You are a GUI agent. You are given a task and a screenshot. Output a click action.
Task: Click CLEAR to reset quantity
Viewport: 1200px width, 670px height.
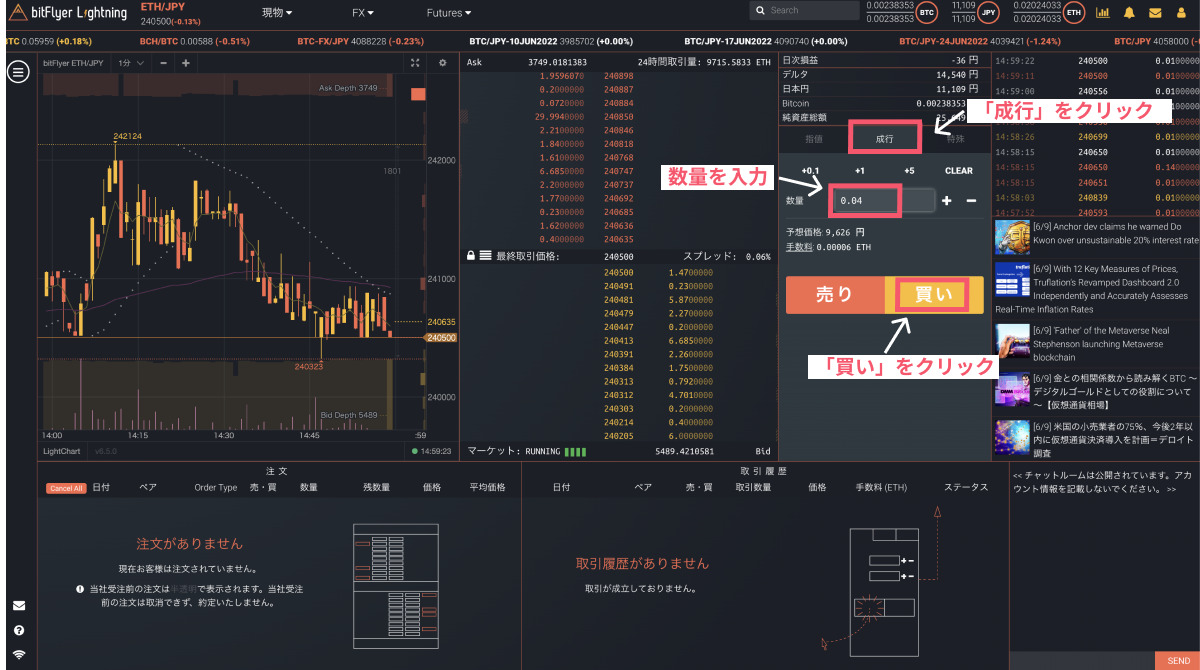(x=959, y=171)
